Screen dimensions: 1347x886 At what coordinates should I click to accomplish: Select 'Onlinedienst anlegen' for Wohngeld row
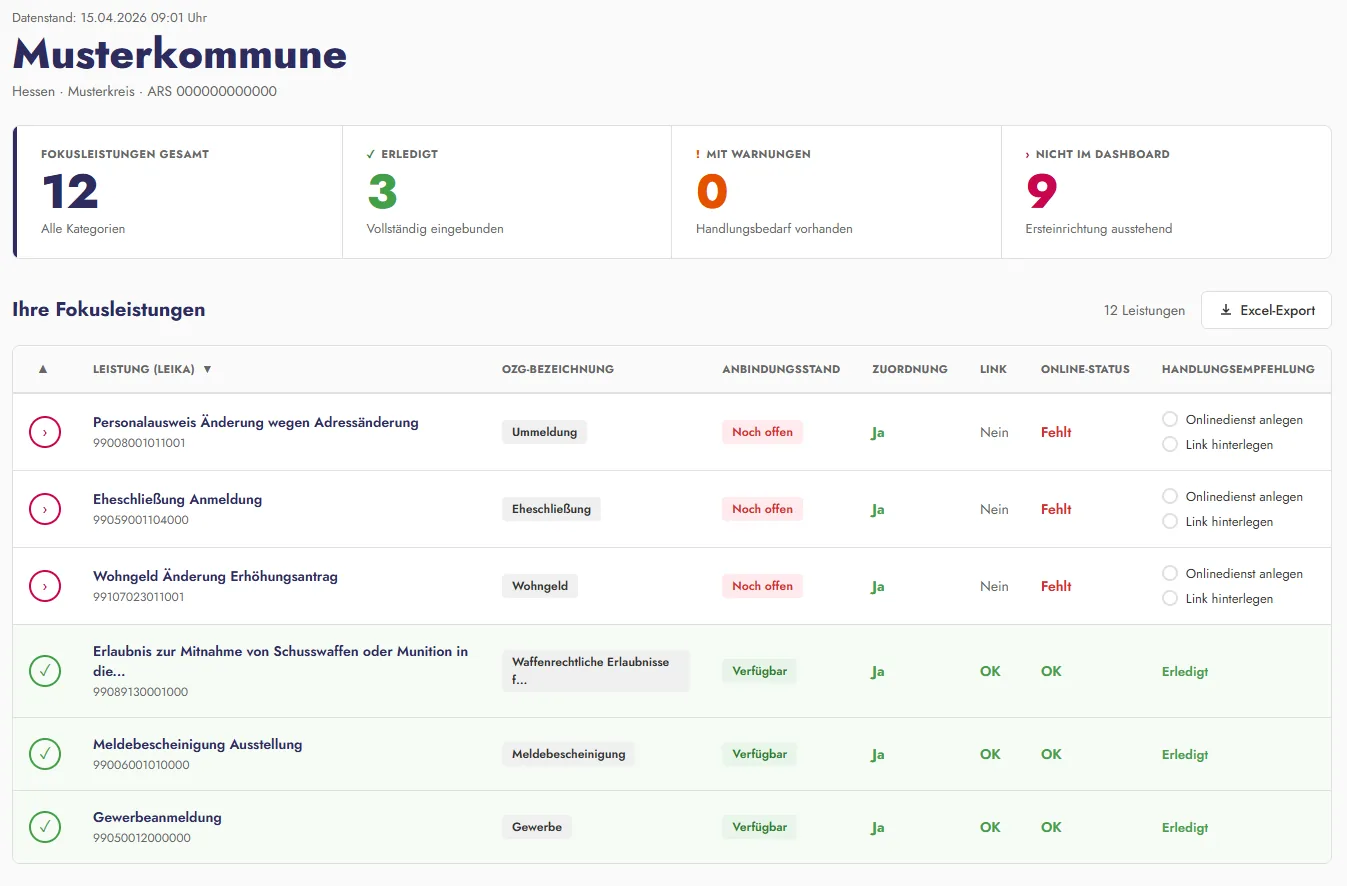pyautogui.click(x=1170, y=574)
